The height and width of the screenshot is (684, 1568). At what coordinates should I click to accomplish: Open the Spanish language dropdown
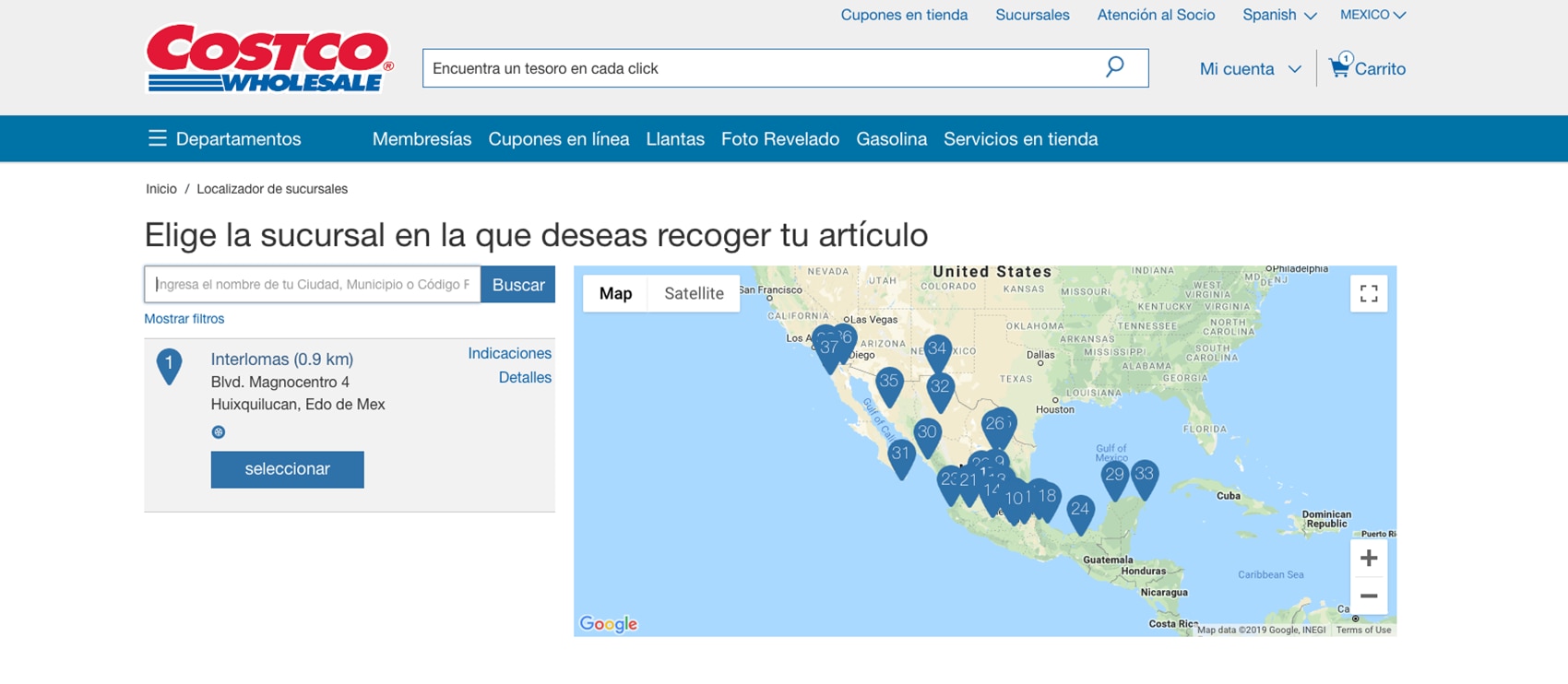click(x=1278, y=15)
